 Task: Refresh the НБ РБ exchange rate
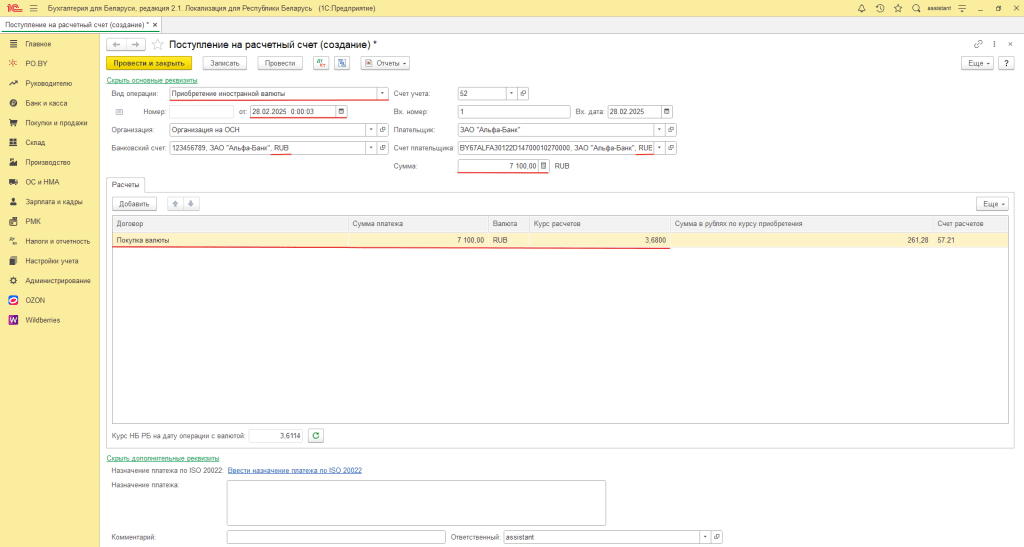[316, 435]
